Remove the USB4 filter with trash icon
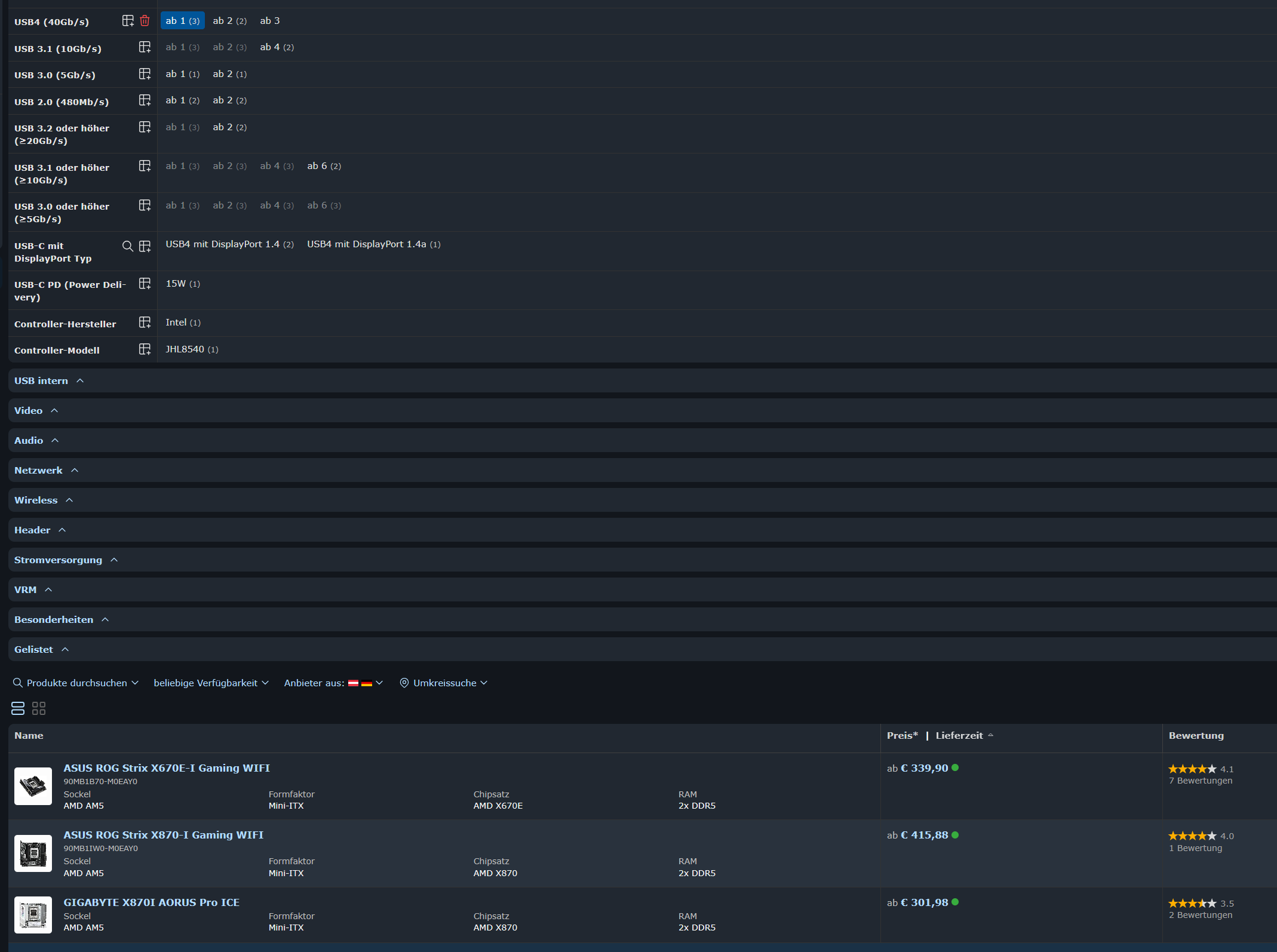The width and height of the screenshot is (1277, 952). (x=145, y=21)
